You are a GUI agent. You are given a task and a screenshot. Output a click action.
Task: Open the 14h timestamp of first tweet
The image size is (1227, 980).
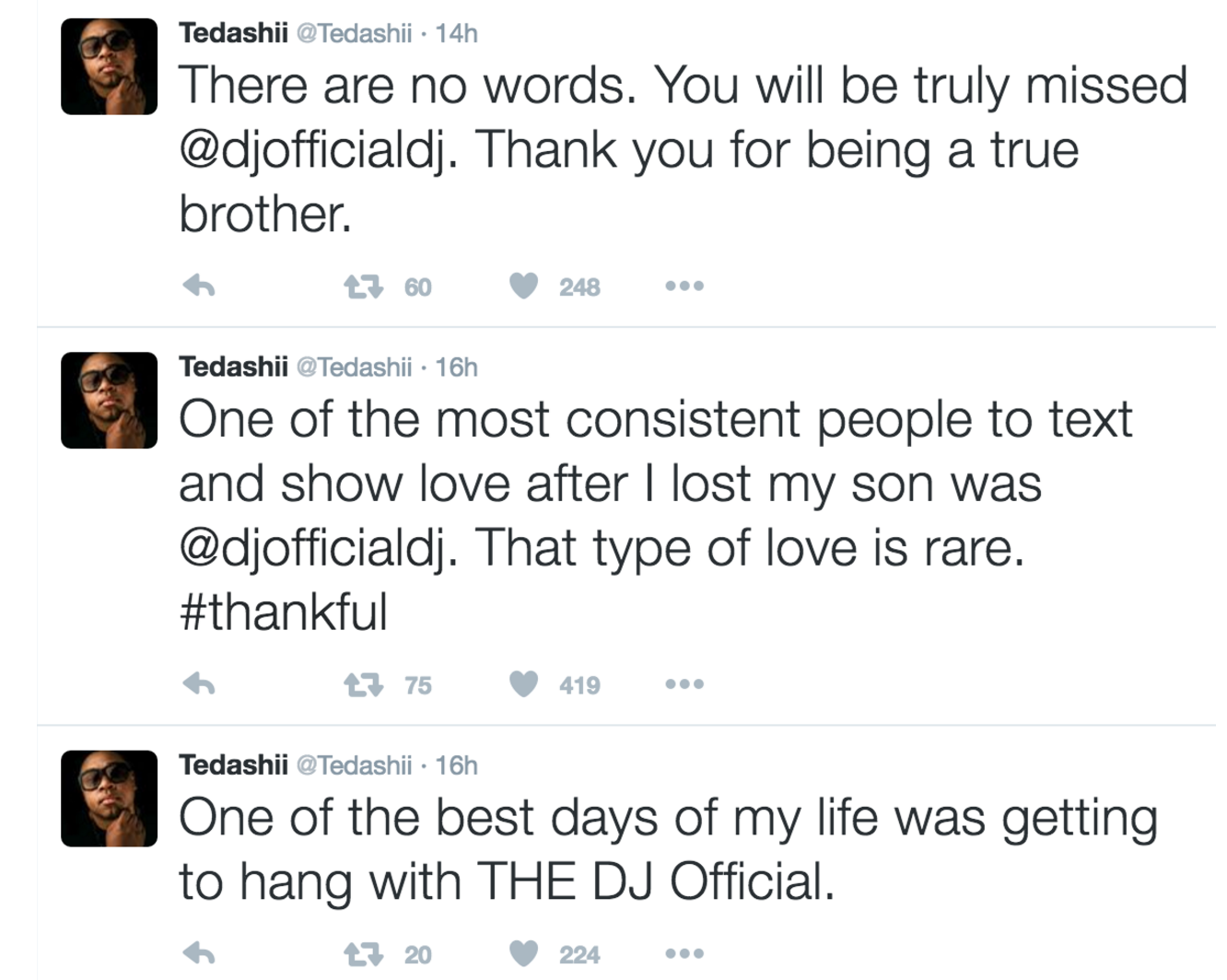(x=457, y=33)
